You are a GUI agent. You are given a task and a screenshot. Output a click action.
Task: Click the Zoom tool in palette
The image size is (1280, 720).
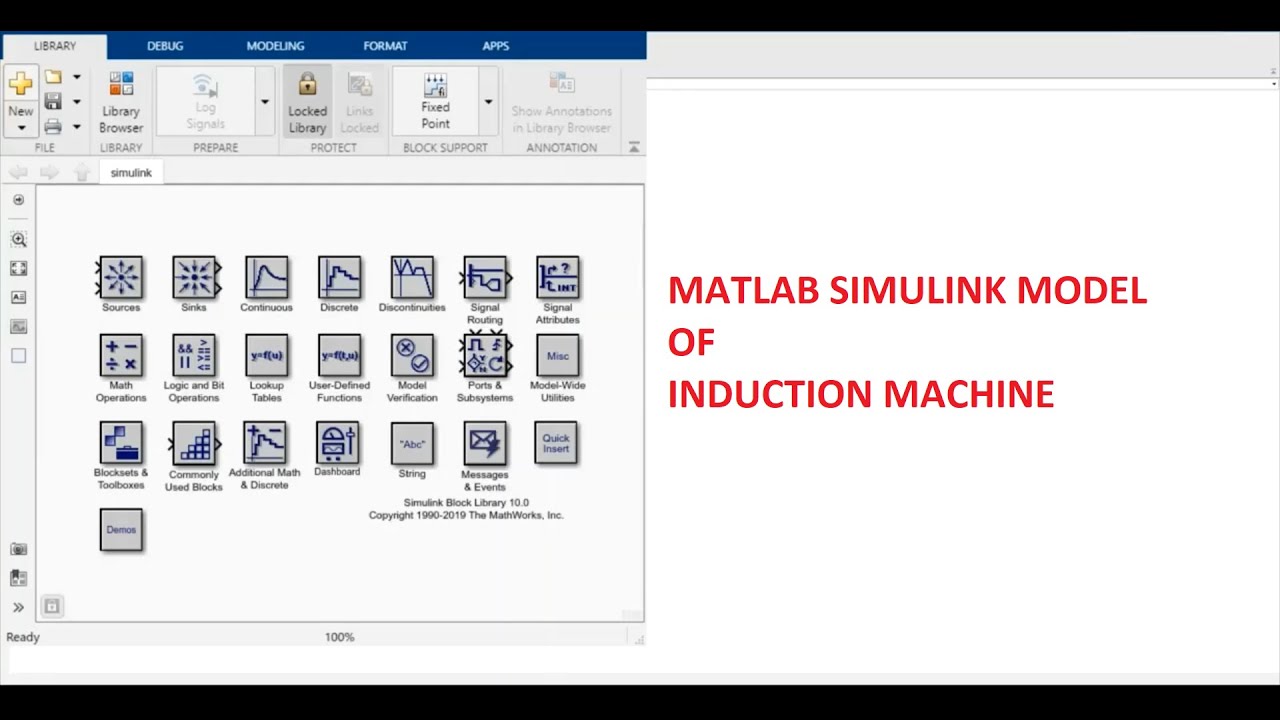(18, 239)
